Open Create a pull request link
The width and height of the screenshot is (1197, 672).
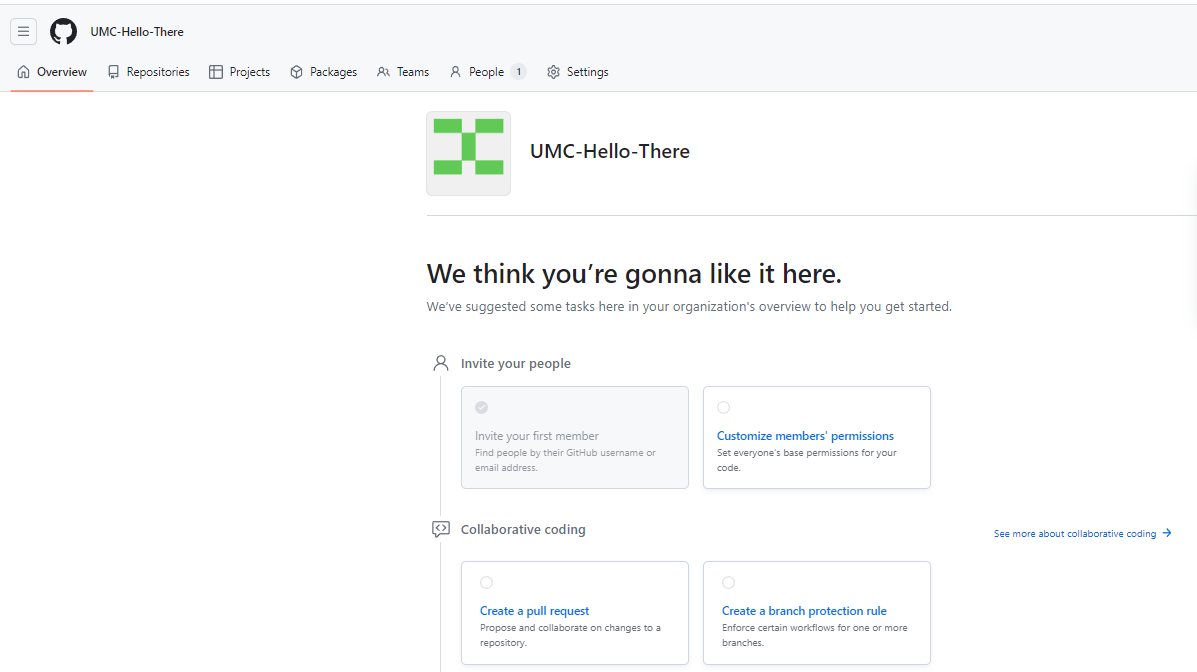click(534, 611)
